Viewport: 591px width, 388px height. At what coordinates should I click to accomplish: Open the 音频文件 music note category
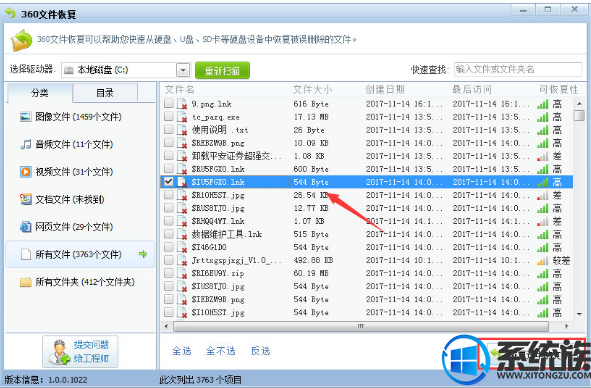(x=25, y=144)
